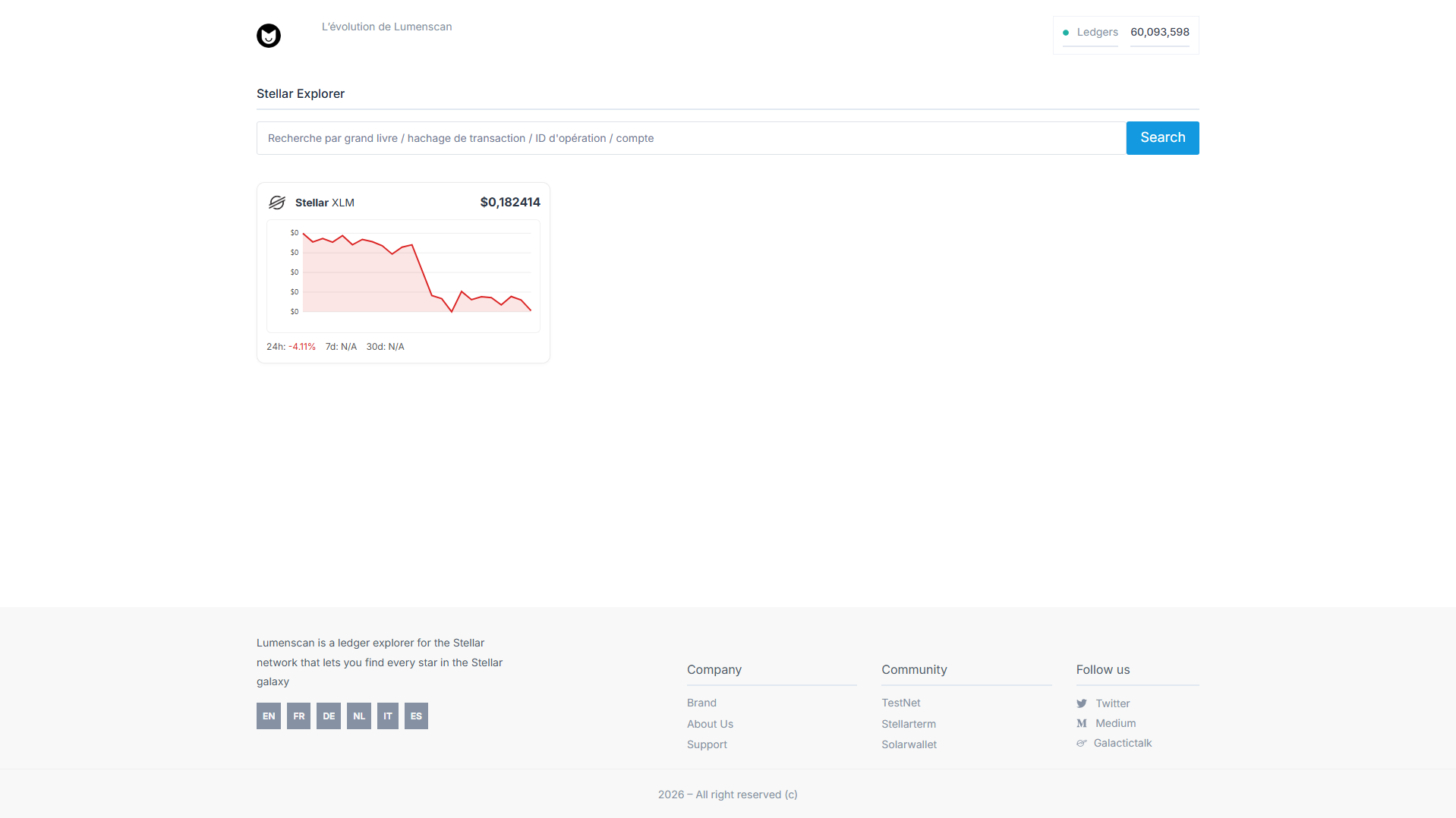Change language to IT

pyautogui.click(x=388, y=716)
